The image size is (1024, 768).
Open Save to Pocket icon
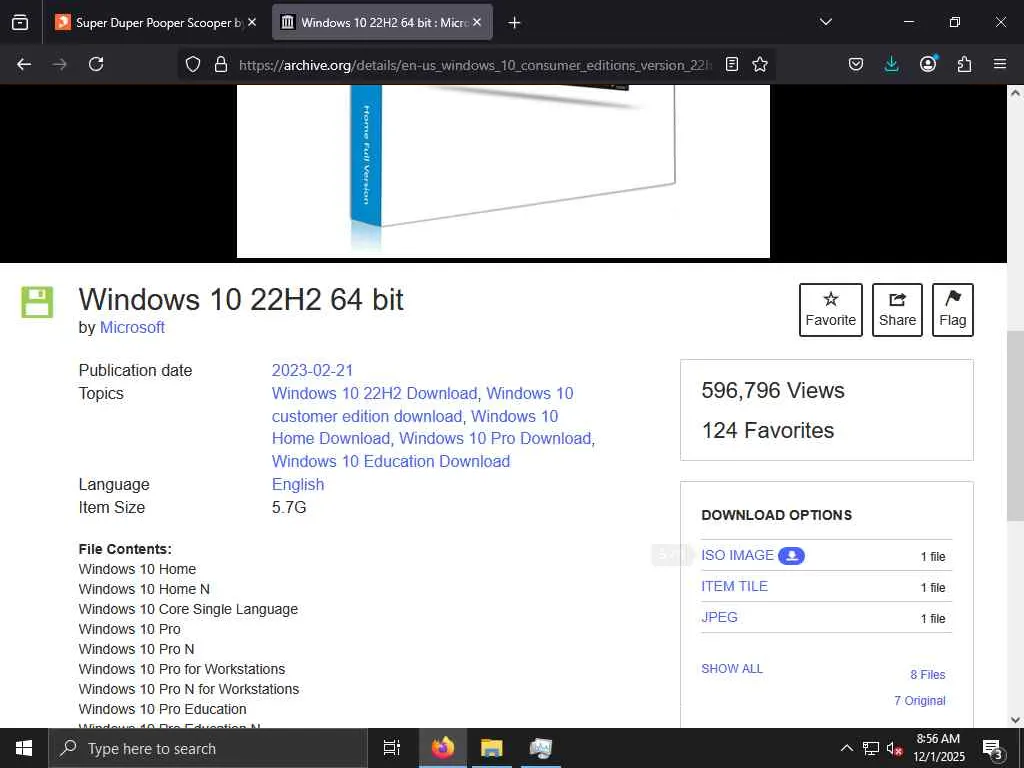856,64
